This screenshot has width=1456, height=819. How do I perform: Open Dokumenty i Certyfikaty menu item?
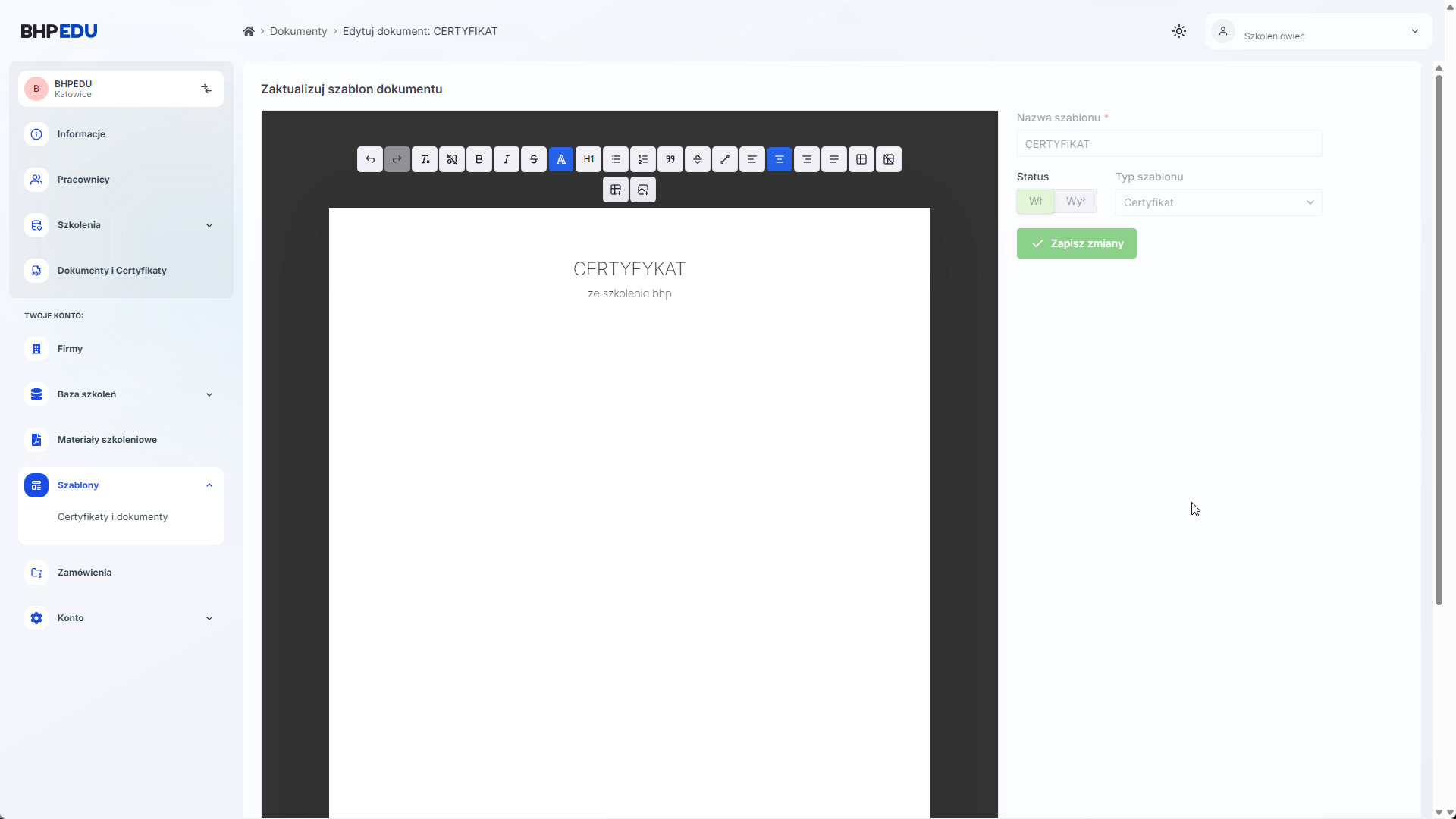[x=112, y=271]
